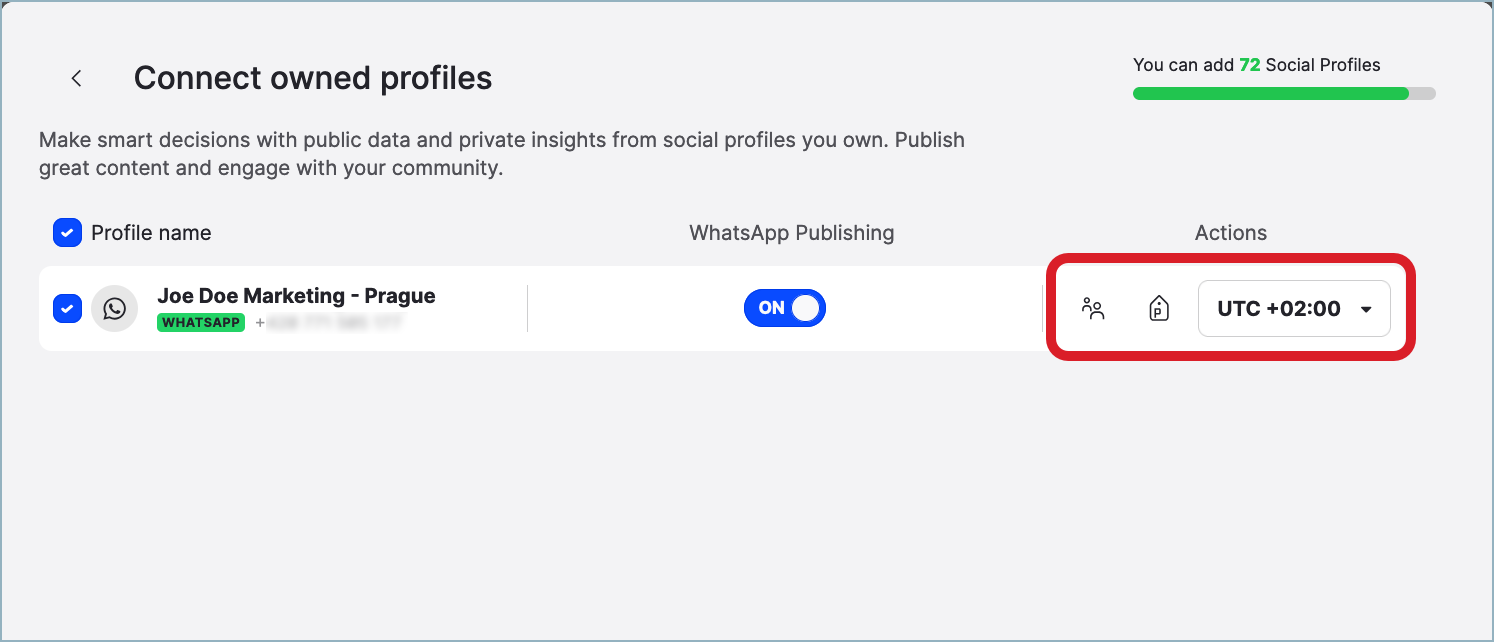This screenshot has height=642, width=1494.
Task: Click the "You can add 72 Social Profiles" text
Action: pyautogui.click(x=1256, y=65)
